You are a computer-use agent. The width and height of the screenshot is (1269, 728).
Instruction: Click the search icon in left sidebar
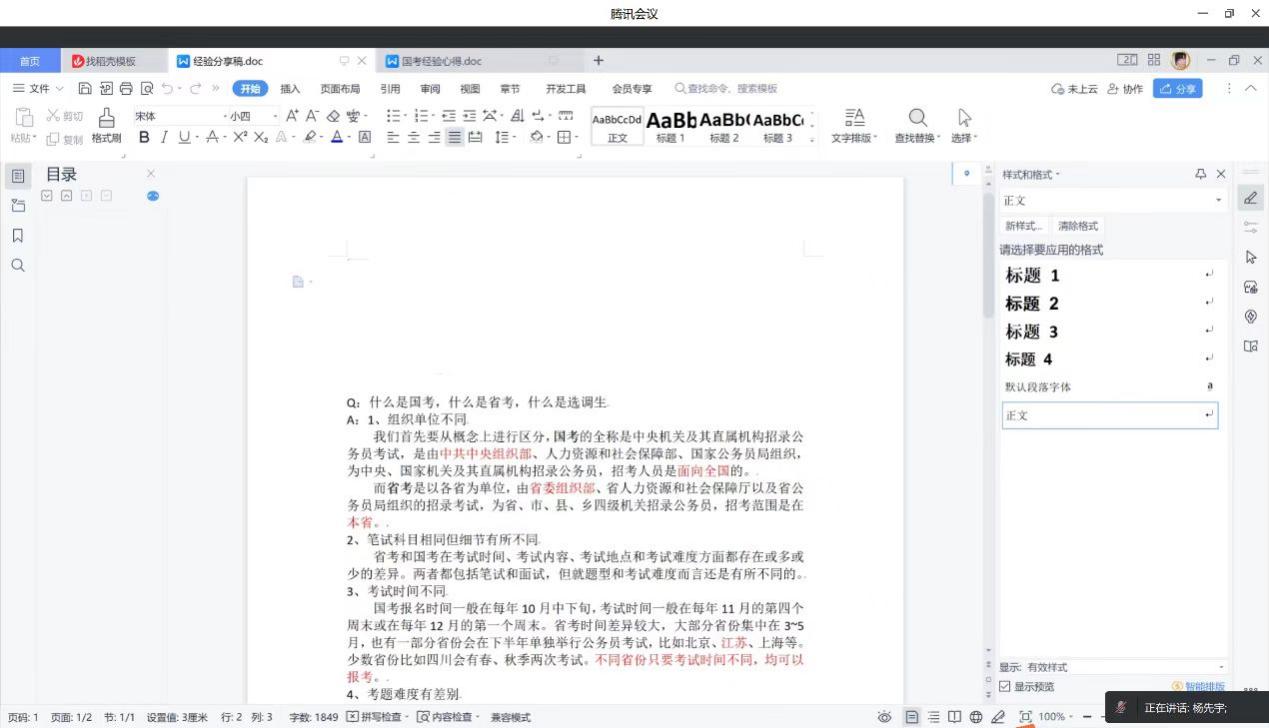point(18,266)
